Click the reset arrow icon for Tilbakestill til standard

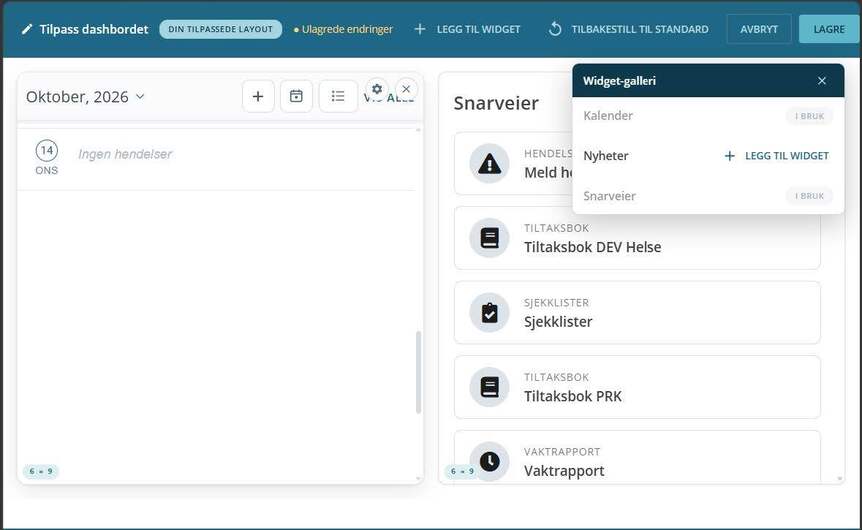(x=555, y=29)
